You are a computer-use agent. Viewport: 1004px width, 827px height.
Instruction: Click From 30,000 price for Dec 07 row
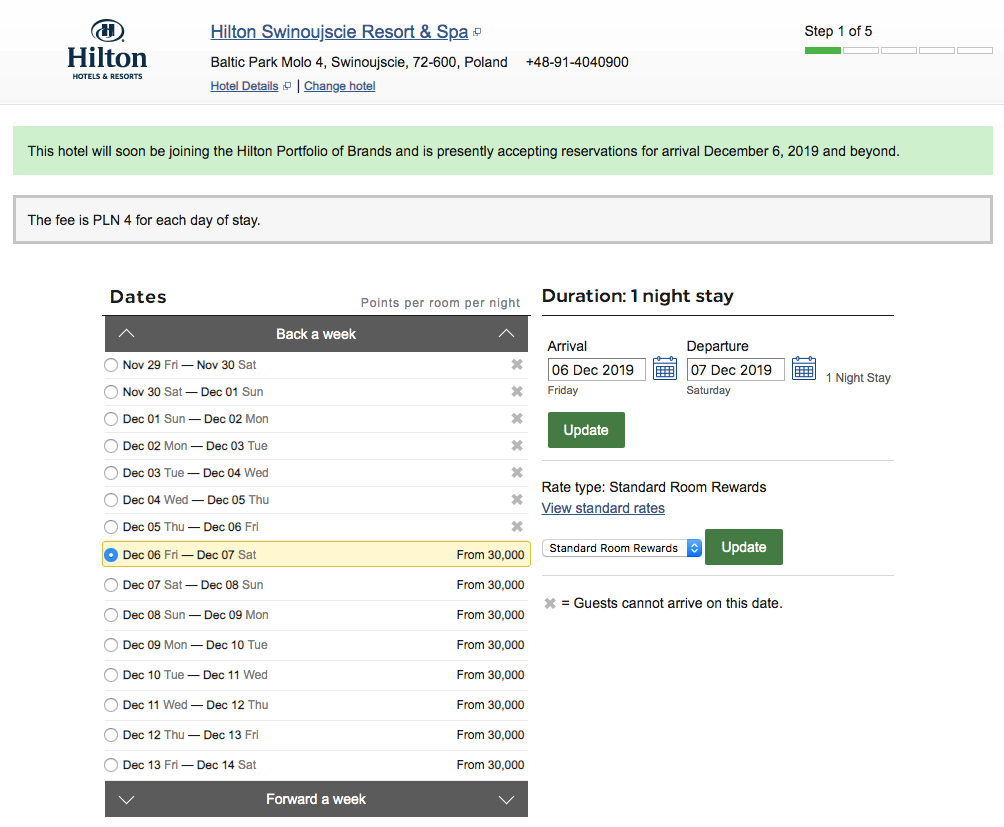pos(490,585)
